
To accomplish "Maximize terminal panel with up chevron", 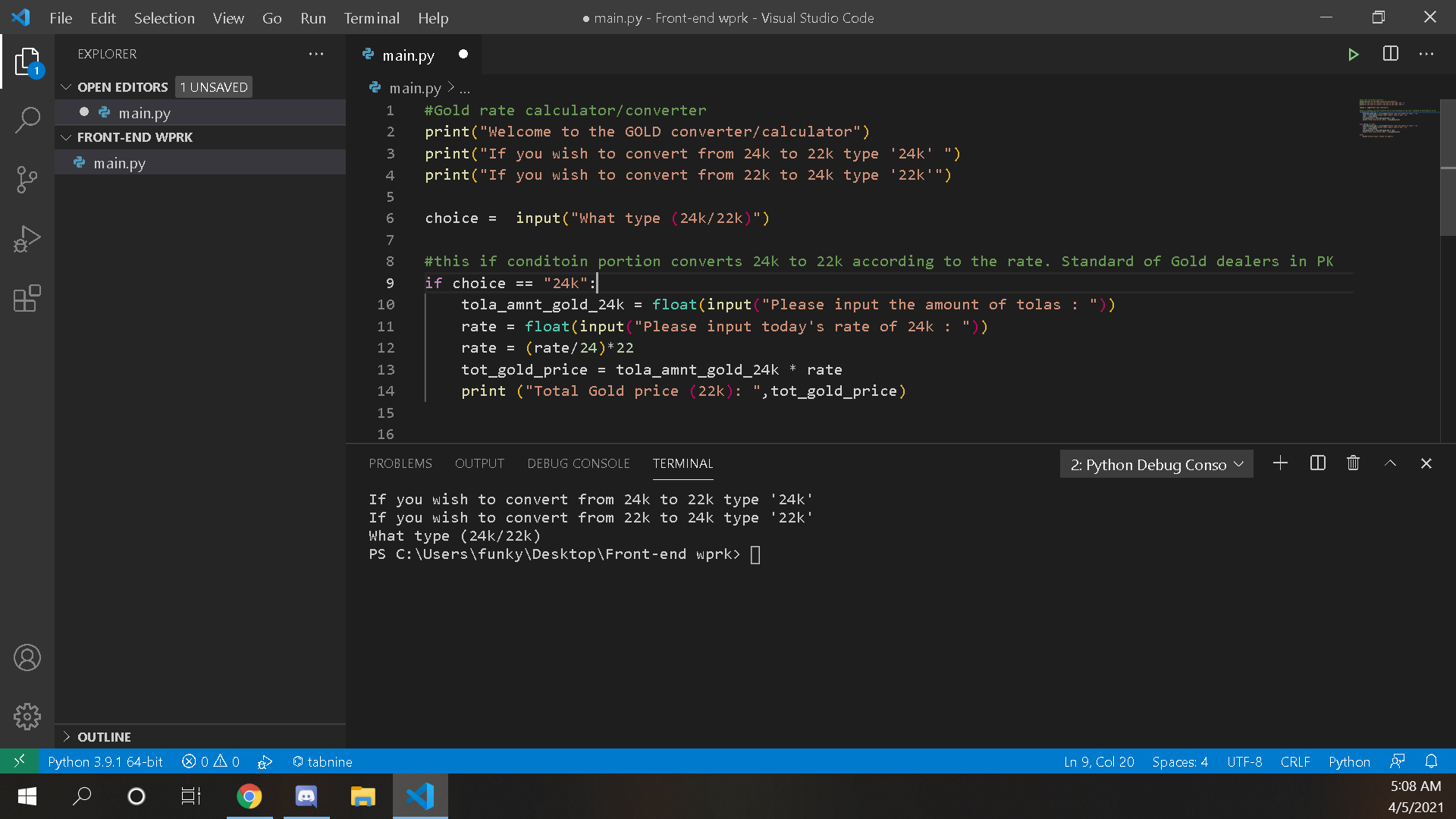I will tap(1390, 463).
